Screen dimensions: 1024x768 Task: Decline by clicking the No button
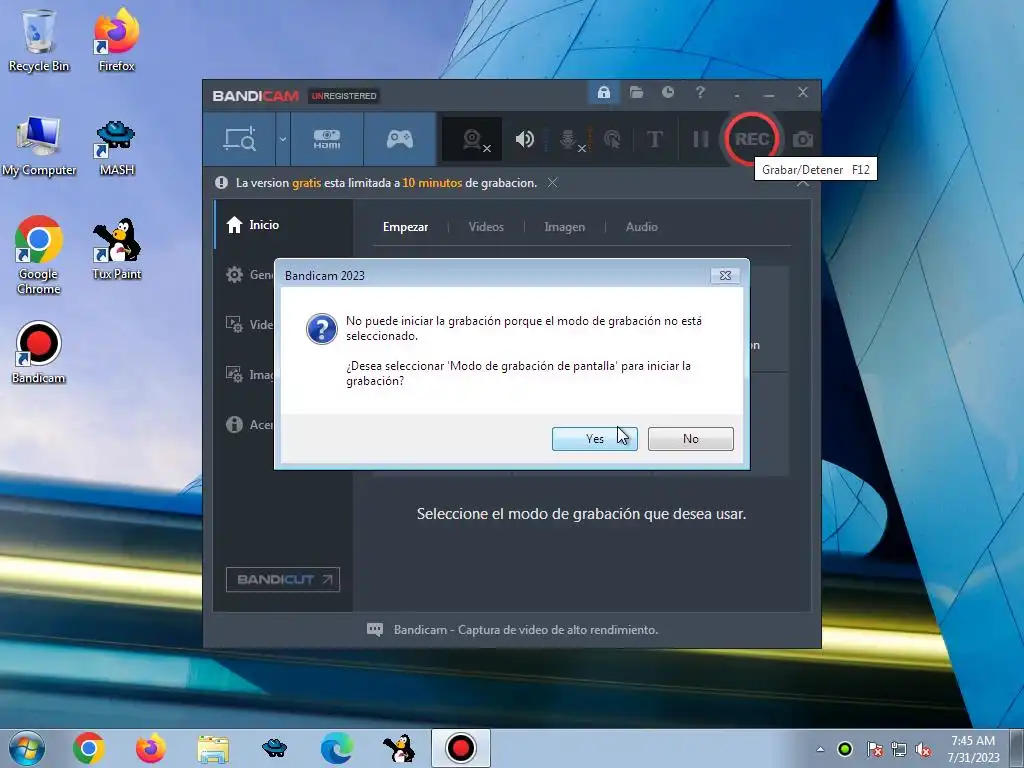coord(690,438)
